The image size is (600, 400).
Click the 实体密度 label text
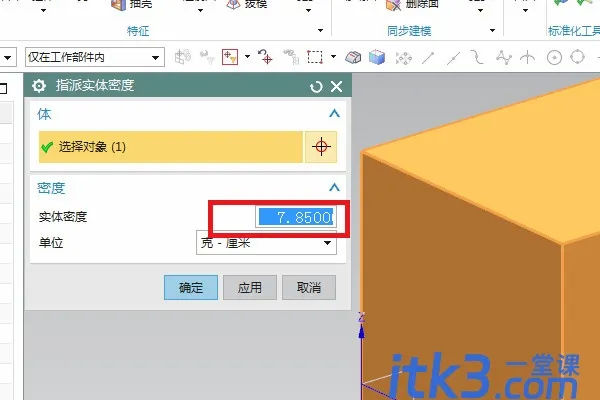coord(63,217)
